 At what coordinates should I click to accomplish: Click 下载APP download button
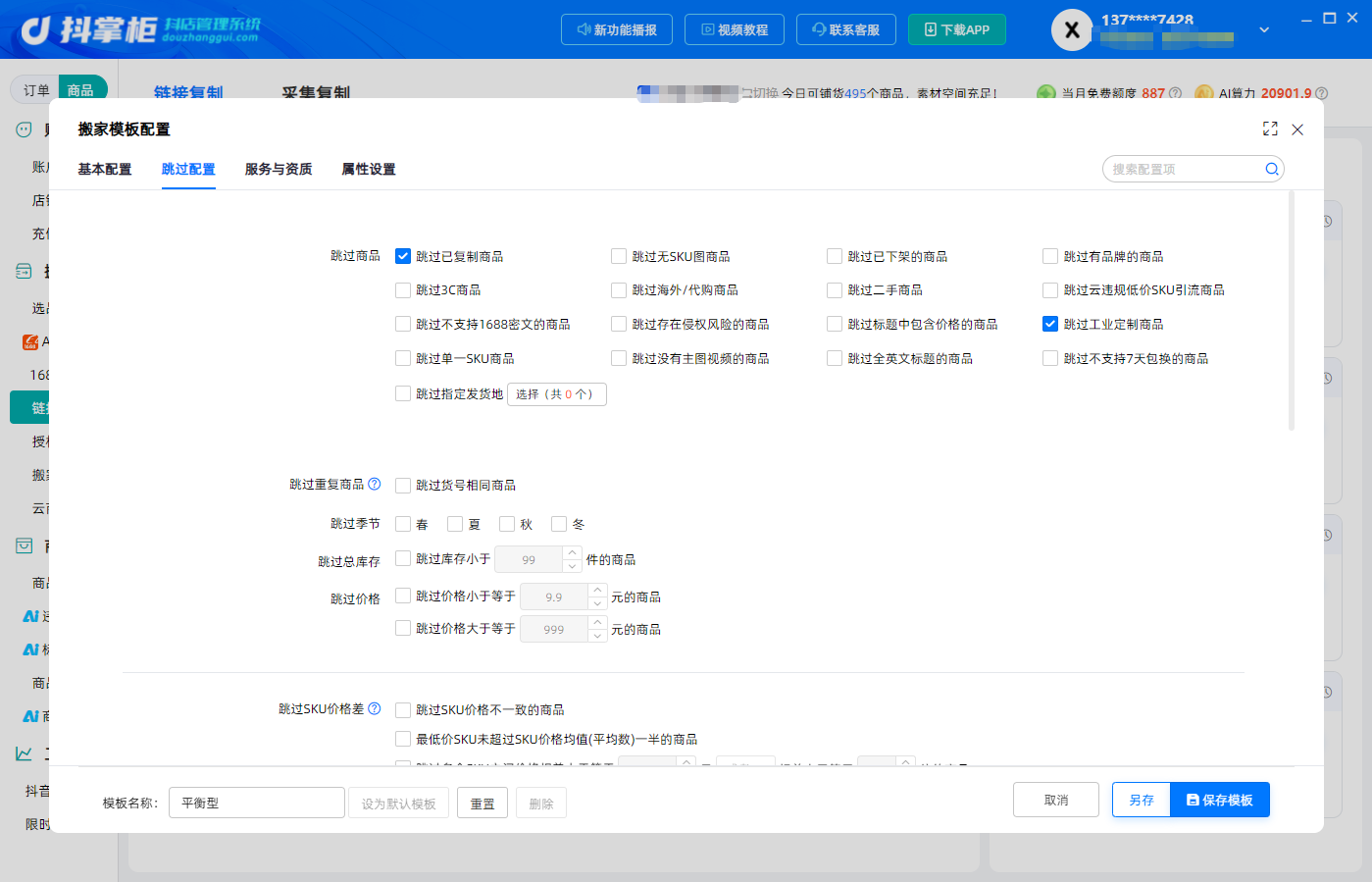957,29
